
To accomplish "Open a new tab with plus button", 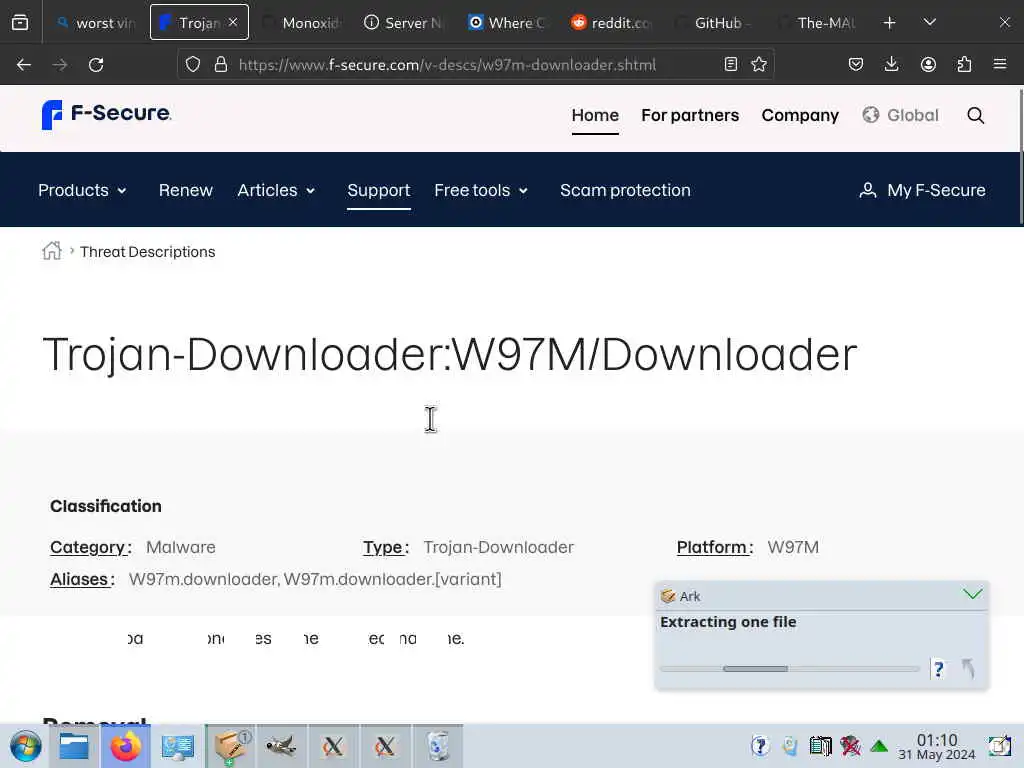I will pos(889,23).
